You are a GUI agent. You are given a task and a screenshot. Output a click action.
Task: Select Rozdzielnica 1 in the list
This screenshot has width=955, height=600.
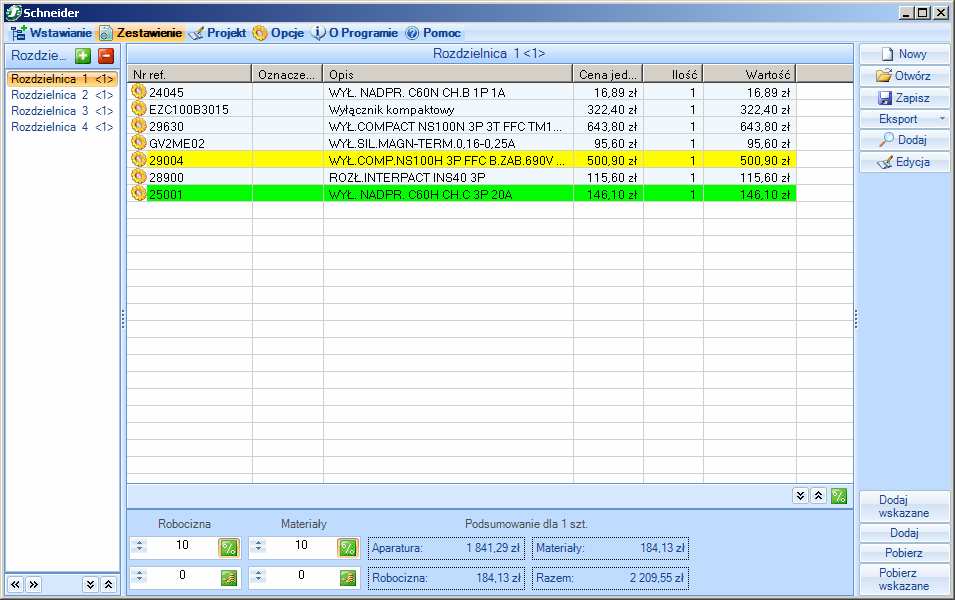(62, 79)
